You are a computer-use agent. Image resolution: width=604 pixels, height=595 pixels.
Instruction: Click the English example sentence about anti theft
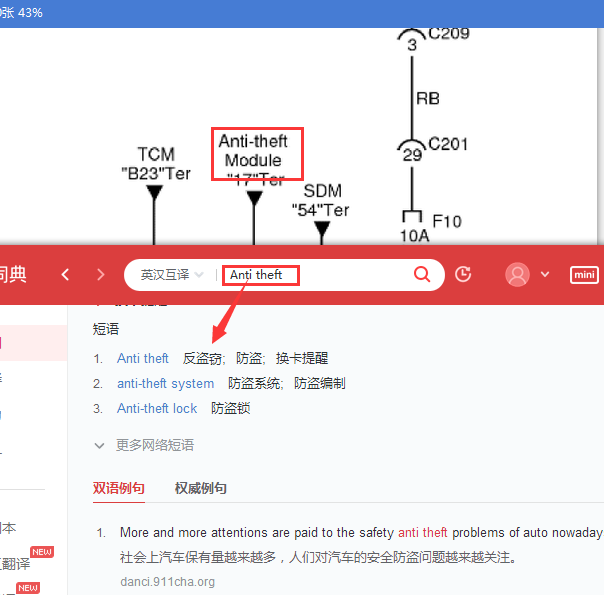[361, 533]
